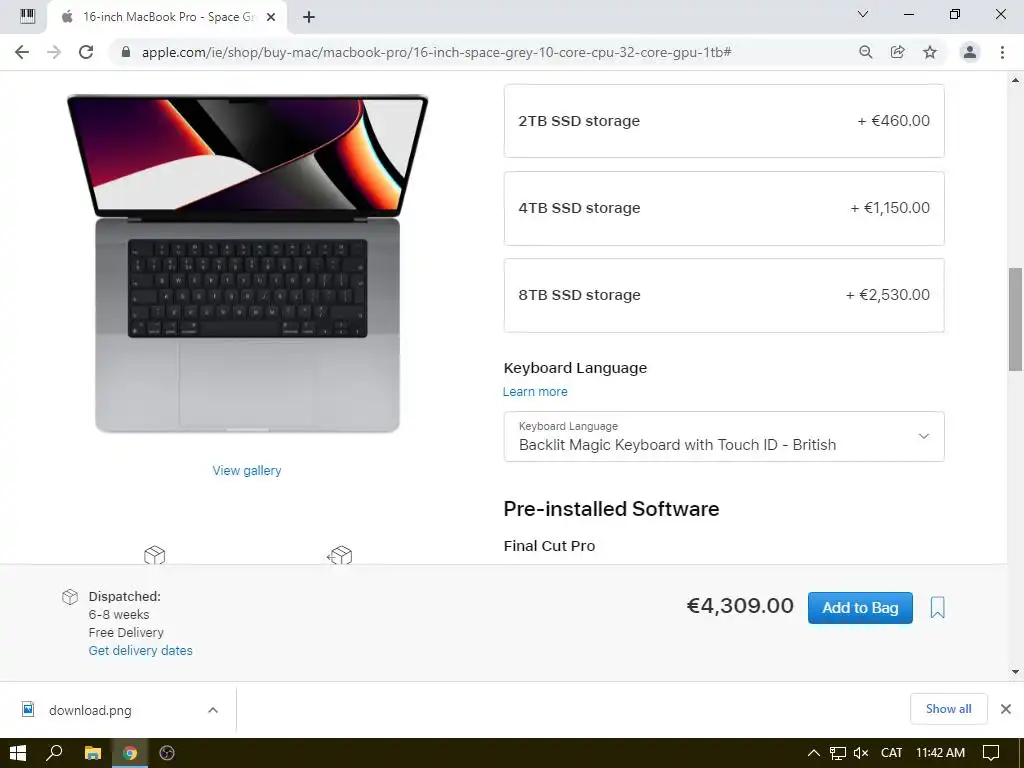The image size is (1024, 768).
Task: Select the 2TB SSD storage option
Action: [724, 121]
